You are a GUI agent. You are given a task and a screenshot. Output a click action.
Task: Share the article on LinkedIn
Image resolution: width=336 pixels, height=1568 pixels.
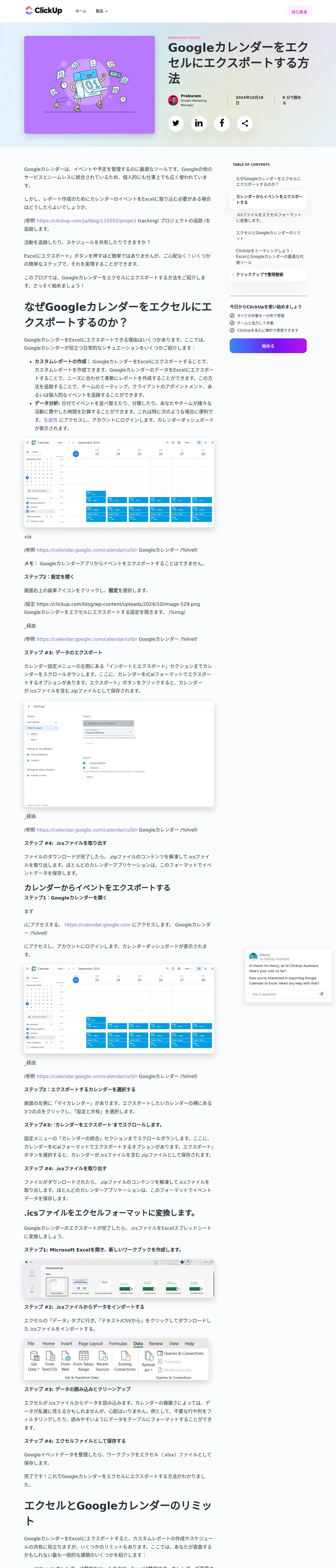point(199,124)
